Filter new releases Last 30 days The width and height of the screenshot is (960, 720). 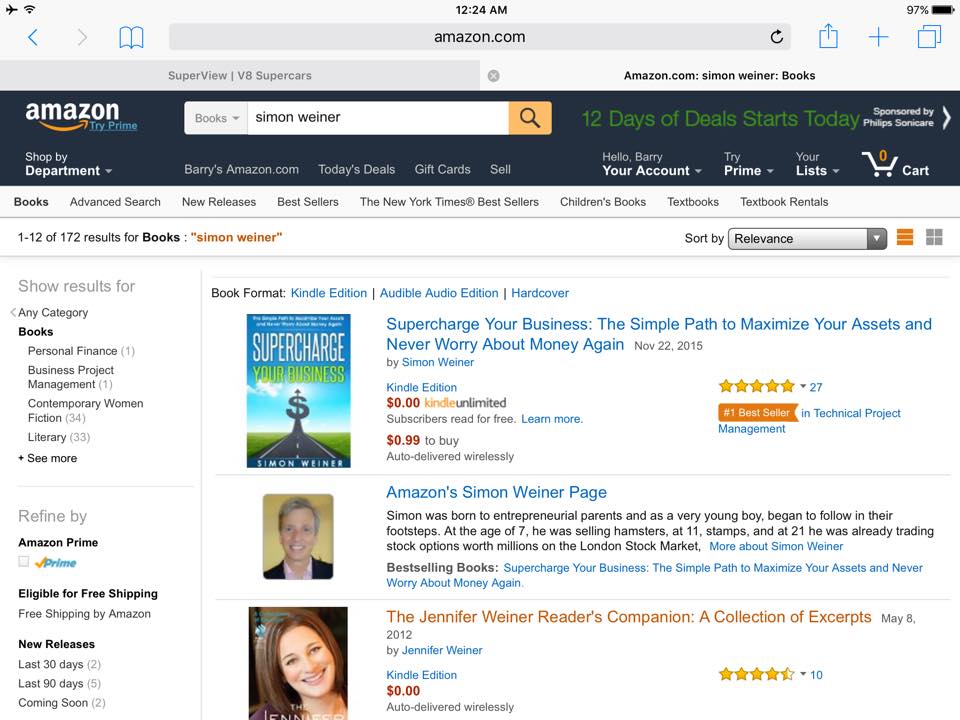pos(59,664)
